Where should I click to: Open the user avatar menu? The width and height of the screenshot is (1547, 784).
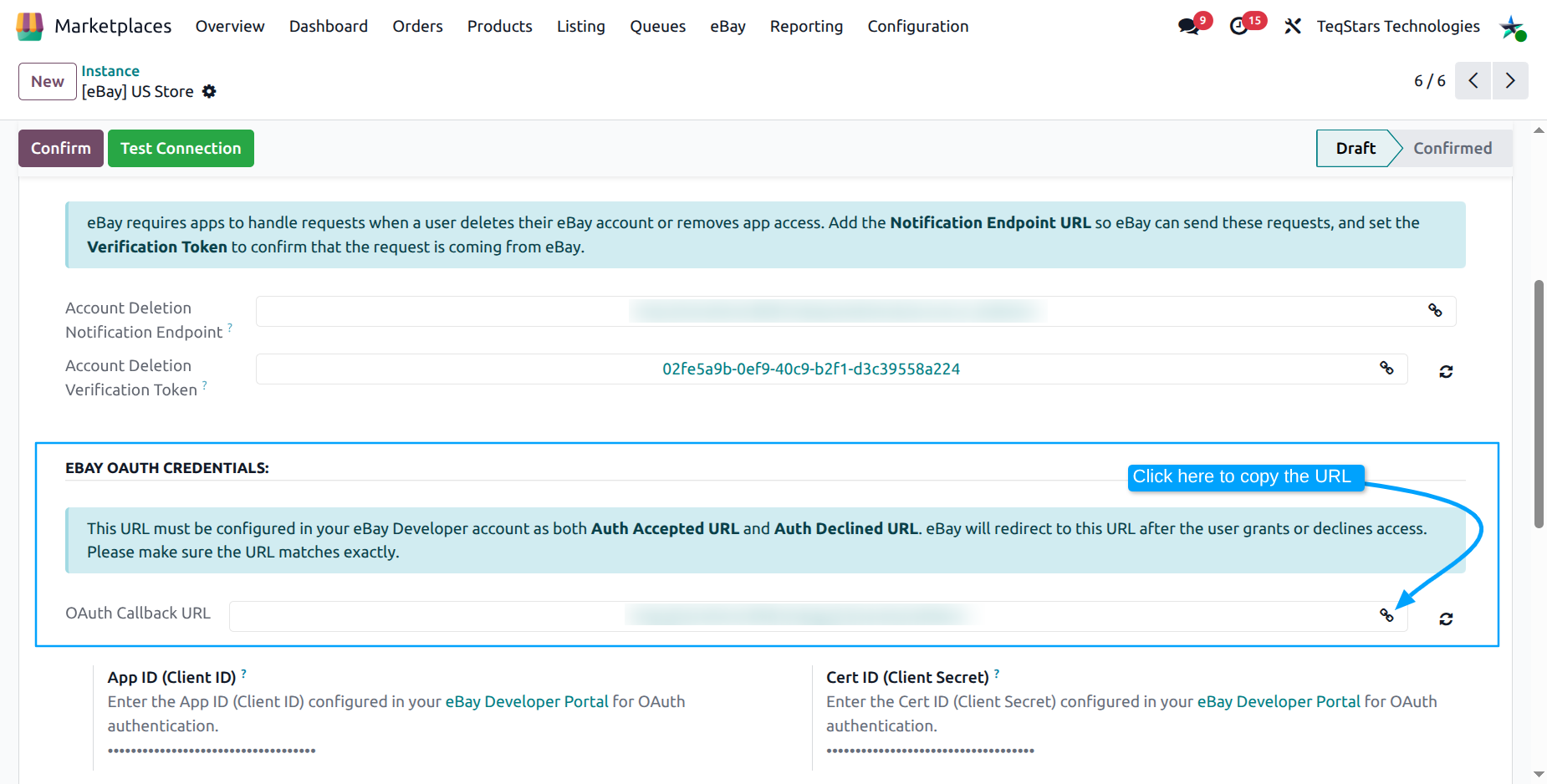1513,27
